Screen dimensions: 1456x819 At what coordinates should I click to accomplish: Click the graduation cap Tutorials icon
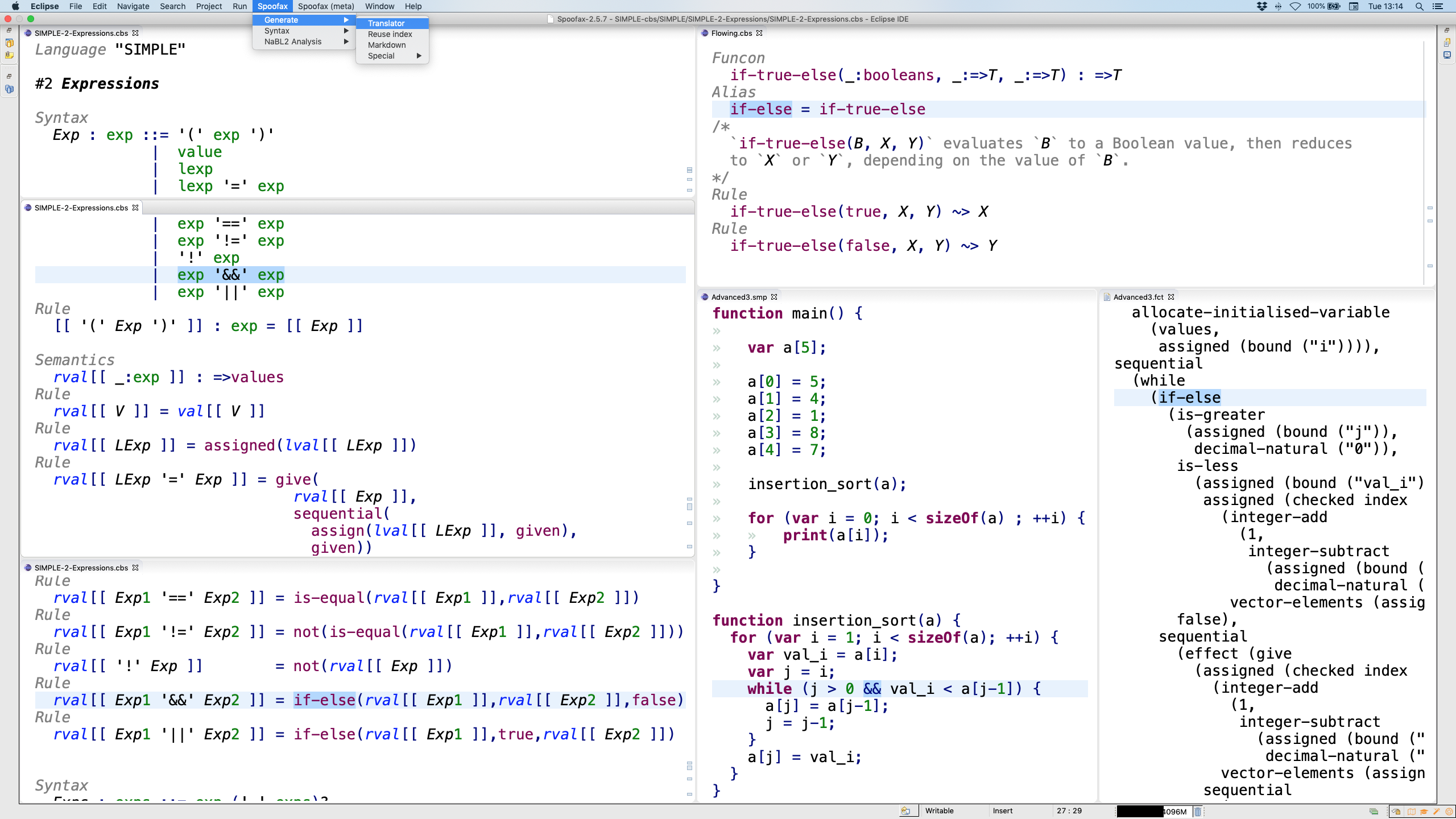tap(1424, 812)
